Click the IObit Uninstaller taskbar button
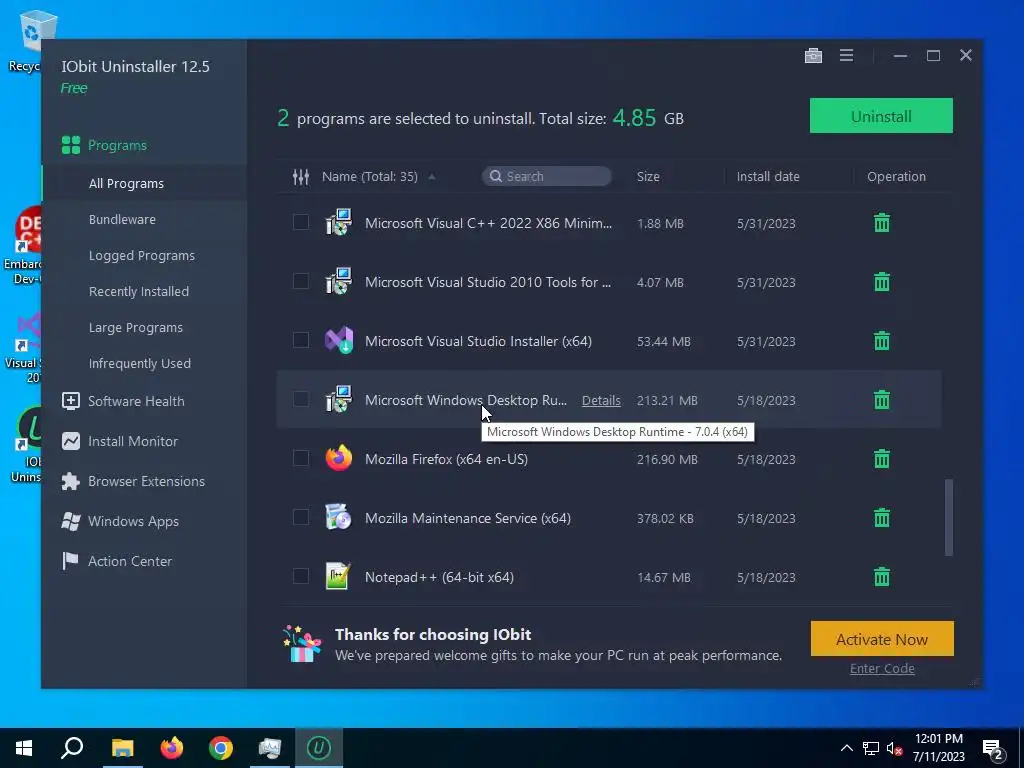The height and width of the screenshot is (768, 1024). [319, 748]
